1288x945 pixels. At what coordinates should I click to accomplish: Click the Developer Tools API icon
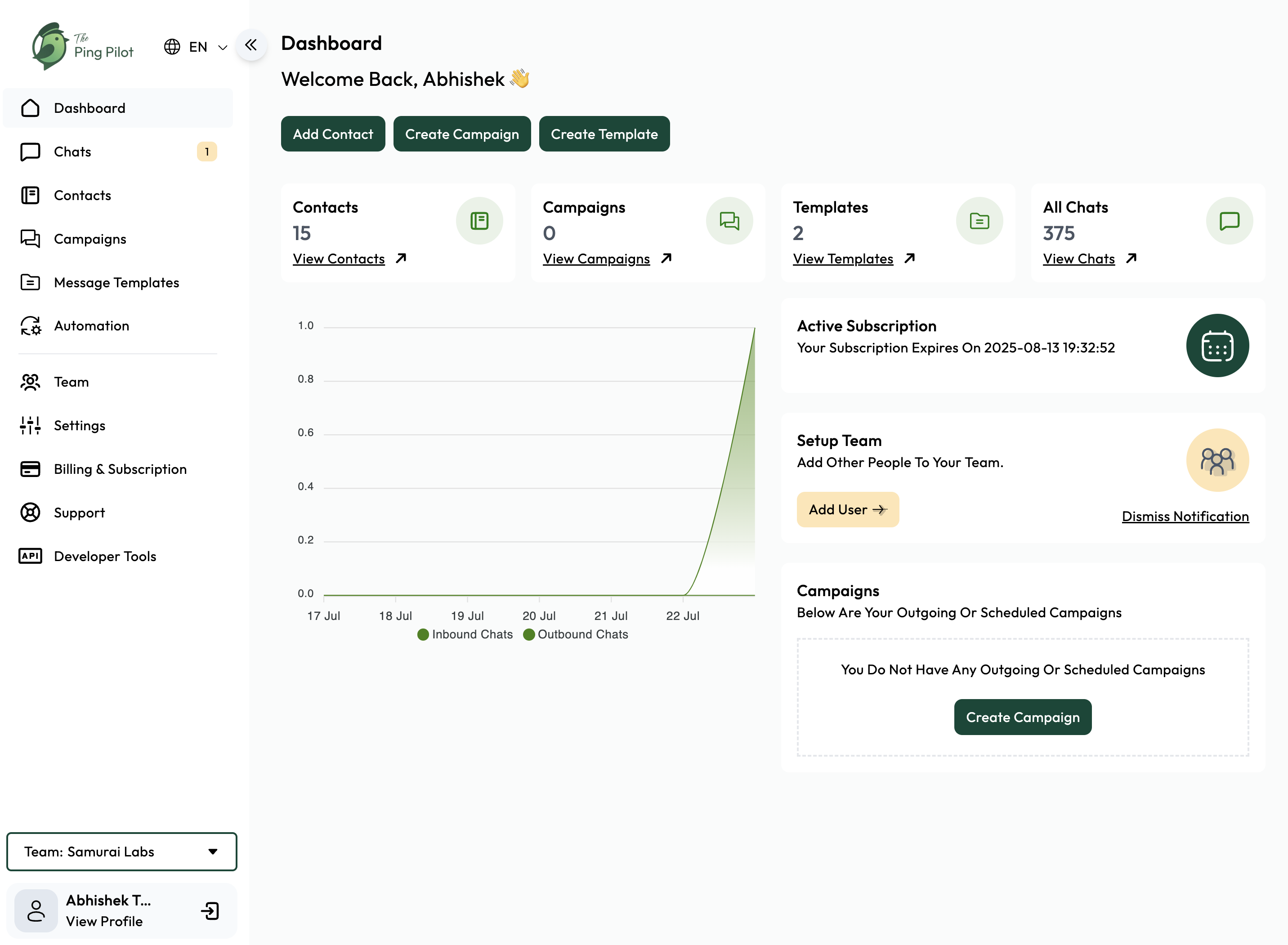coord(30,555)
